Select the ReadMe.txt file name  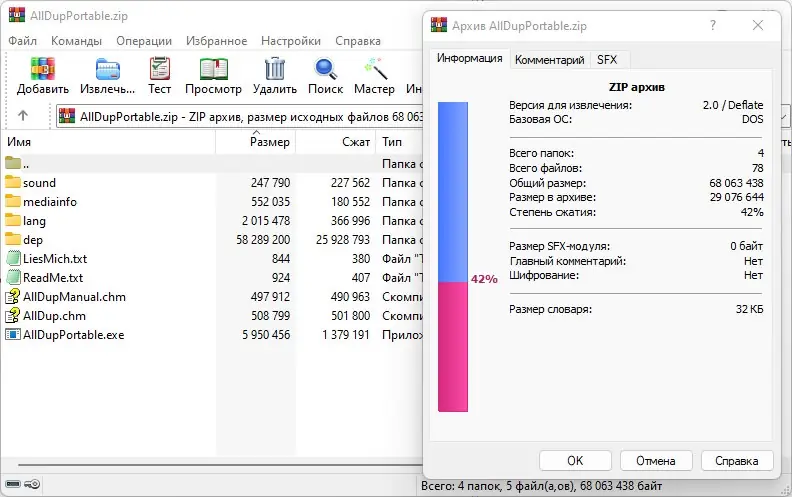53,278
